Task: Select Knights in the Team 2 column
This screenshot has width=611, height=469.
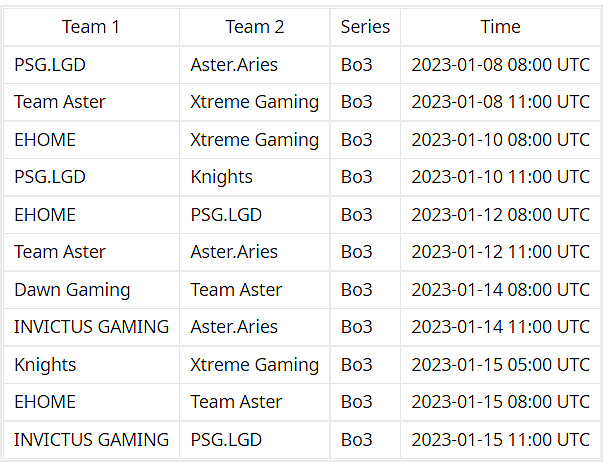Action: coord(221,177)
